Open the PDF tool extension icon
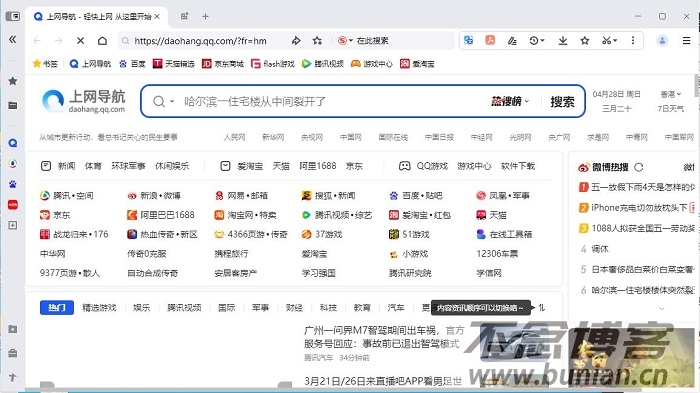Viewport: 700px width, 393px height. pos(490,40)
